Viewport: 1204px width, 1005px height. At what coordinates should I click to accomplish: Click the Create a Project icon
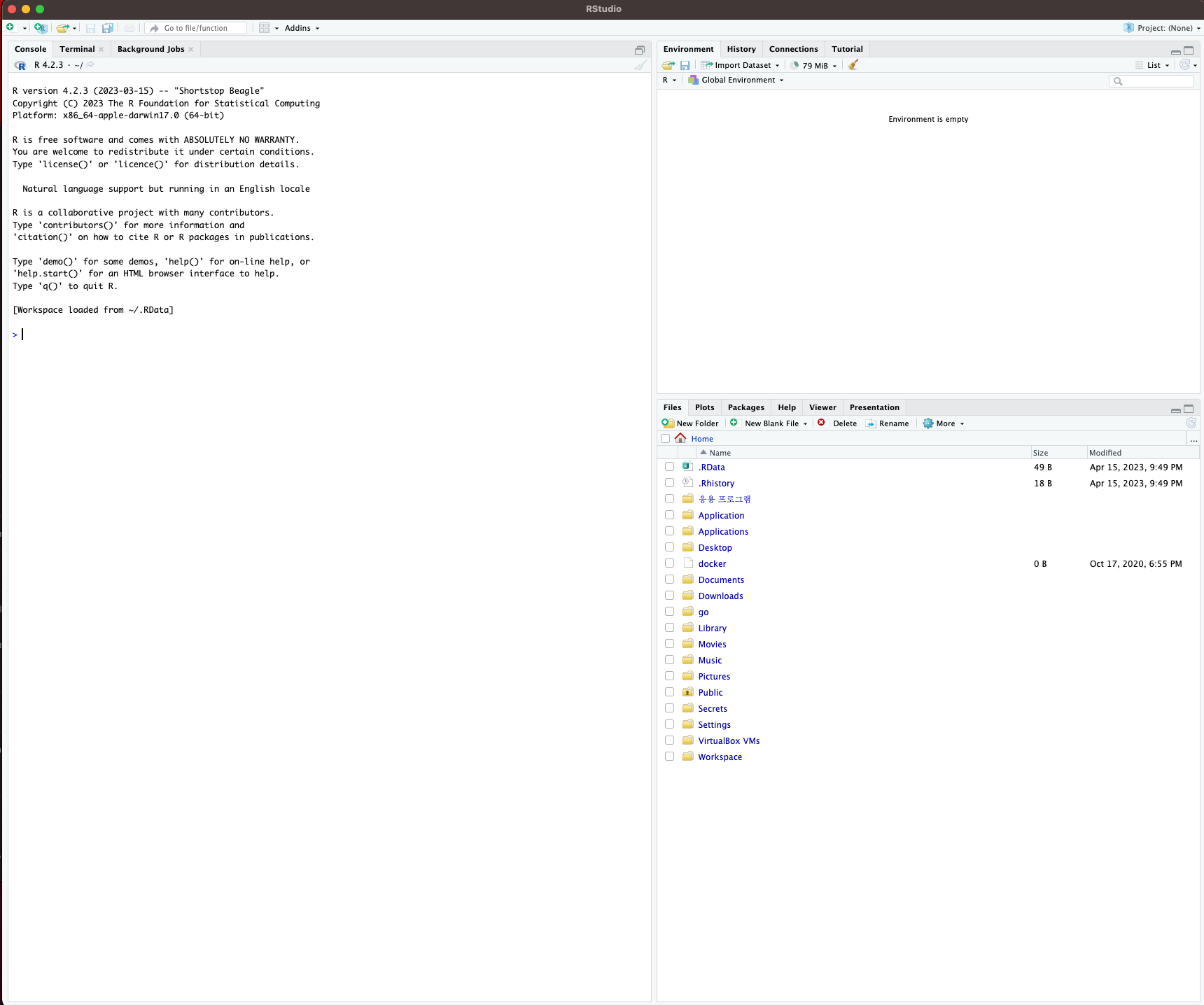pyautogui.click(x=41, y=28)
